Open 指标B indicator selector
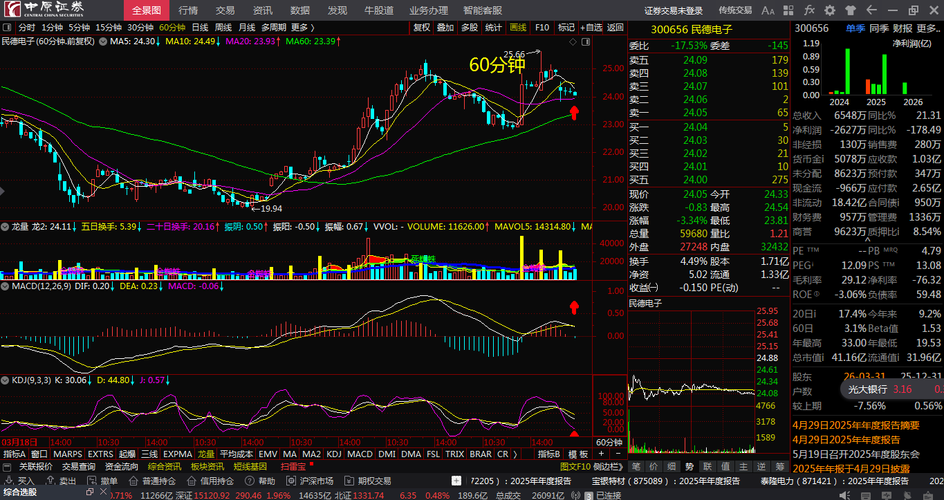 (x=549, y=454)
